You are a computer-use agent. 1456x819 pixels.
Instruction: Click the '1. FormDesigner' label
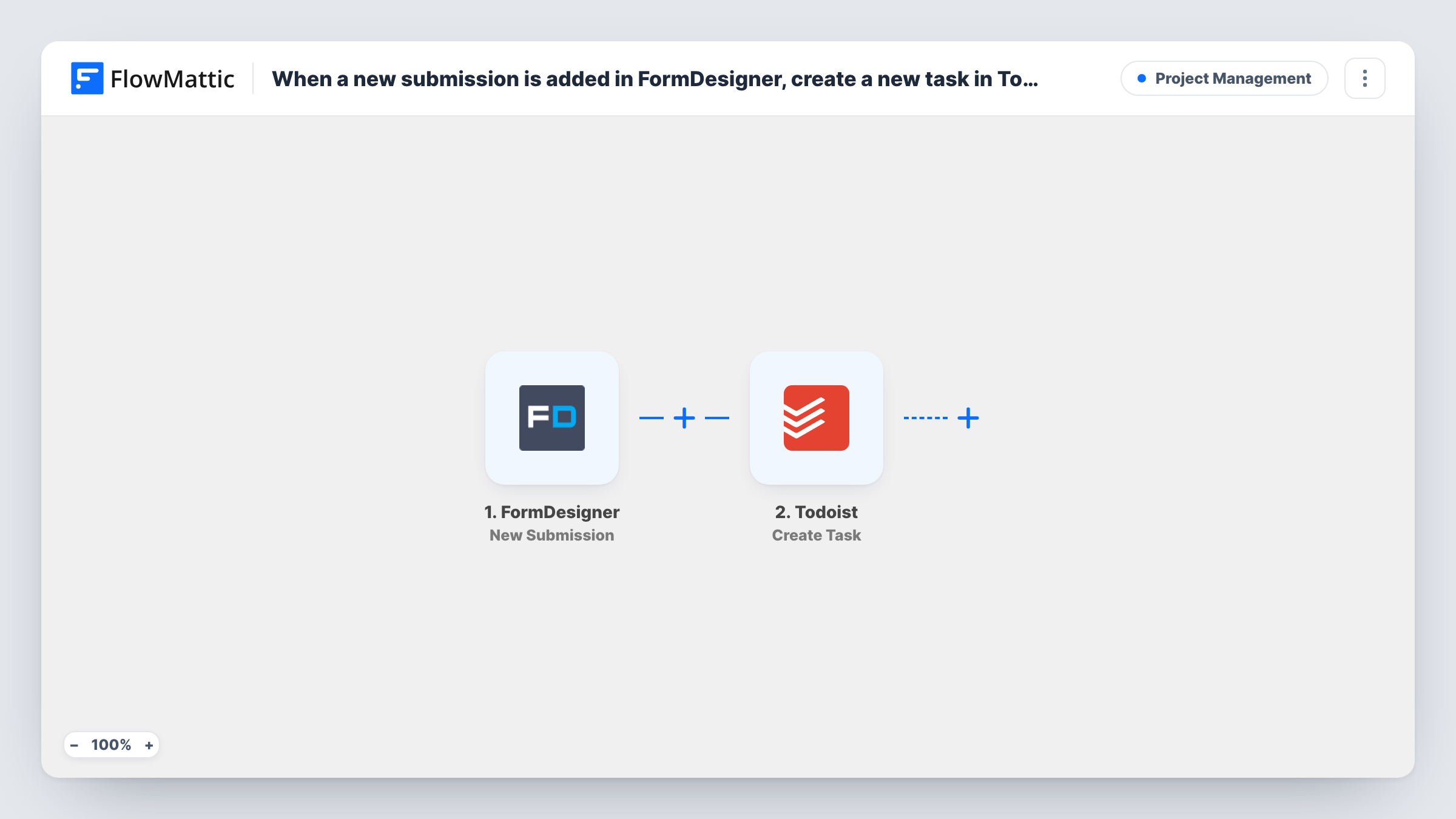tap(552, 512)
